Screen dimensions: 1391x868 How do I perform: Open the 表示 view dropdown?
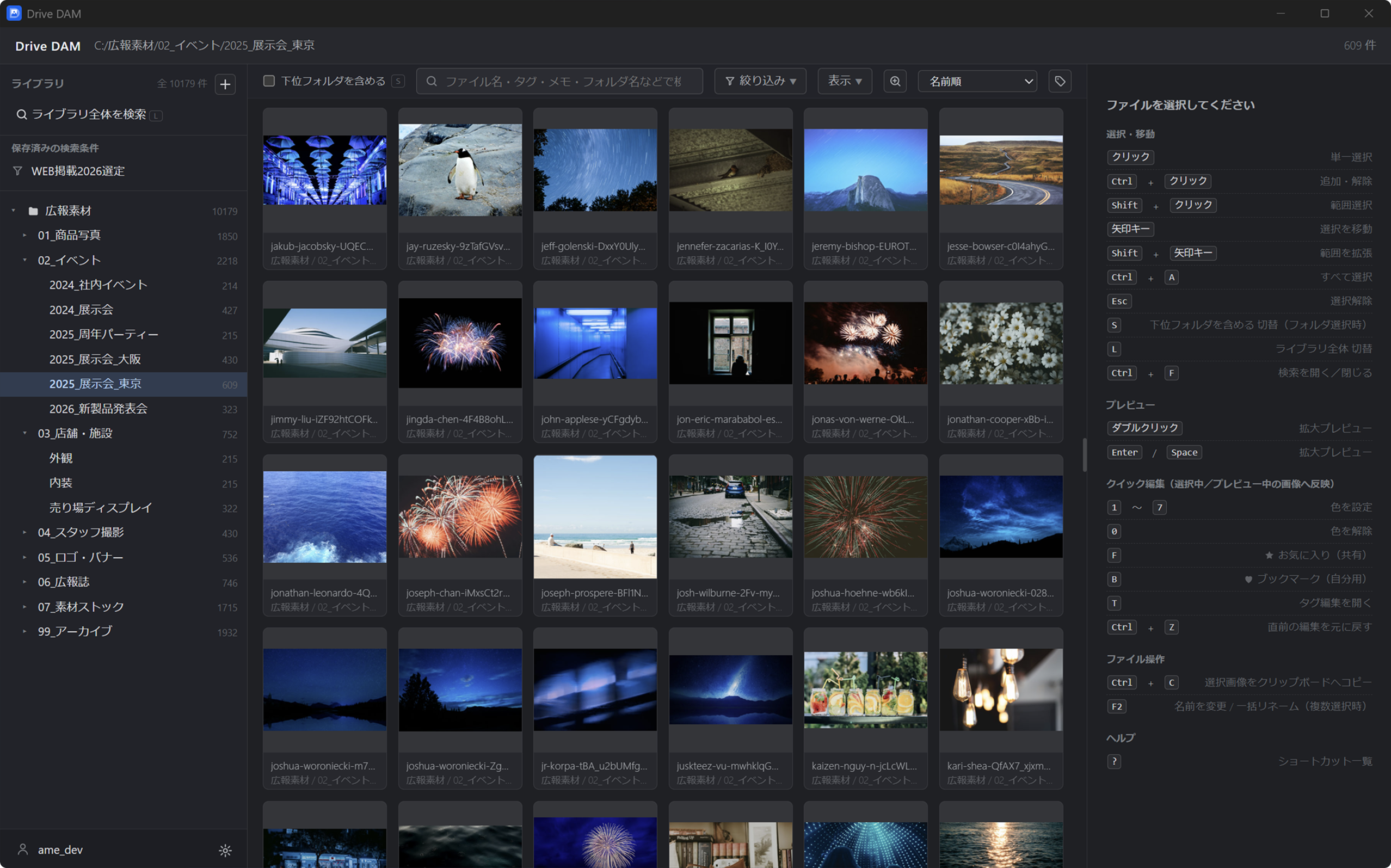(x=845, y=81)
